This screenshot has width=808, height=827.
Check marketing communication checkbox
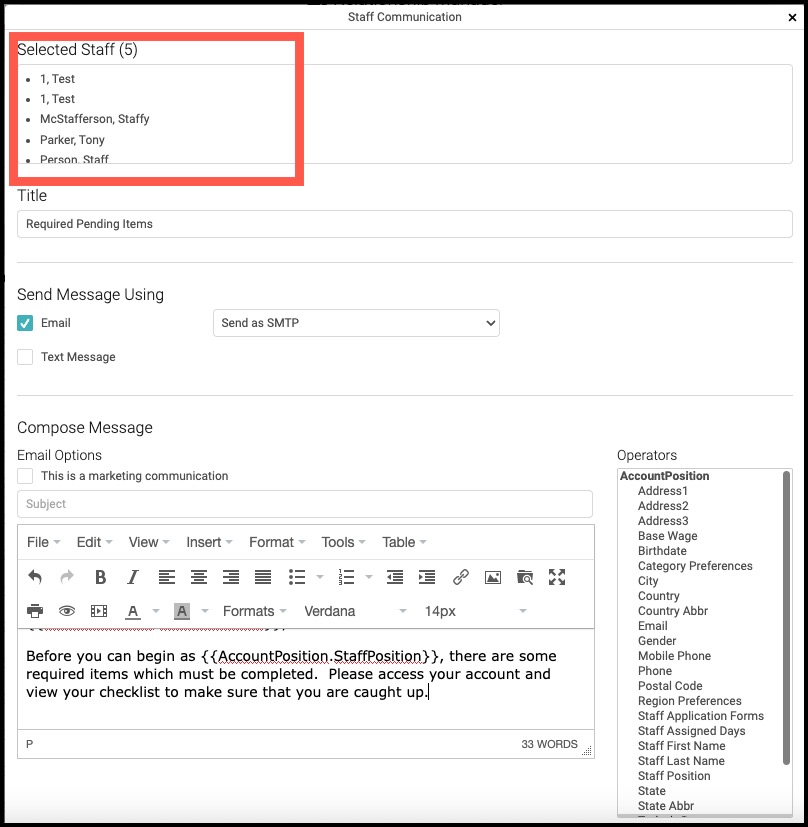(x=25, y=476)
